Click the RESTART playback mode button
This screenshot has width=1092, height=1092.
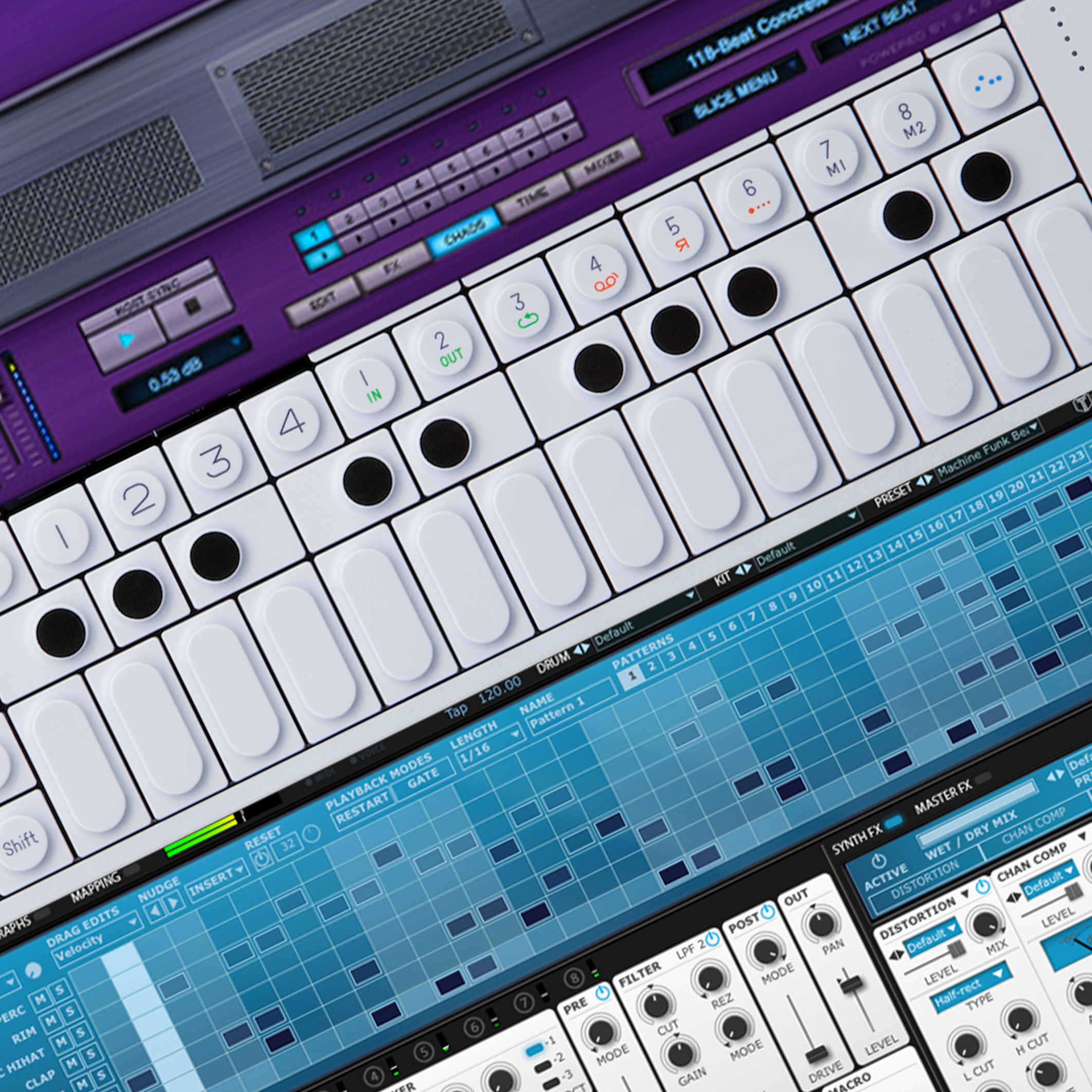point(363,809)
